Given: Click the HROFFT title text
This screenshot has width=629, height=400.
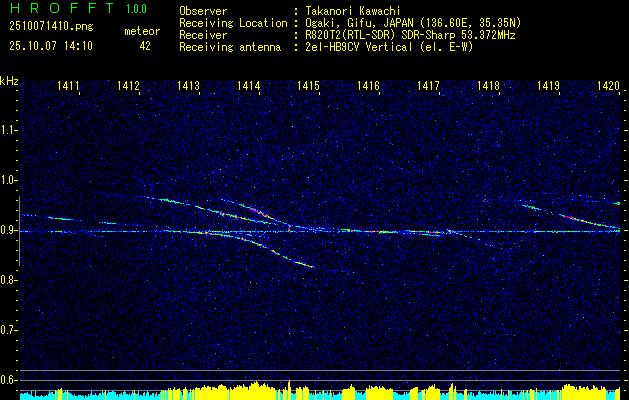Looking at the screenshot, I should (x=62, y=8).
